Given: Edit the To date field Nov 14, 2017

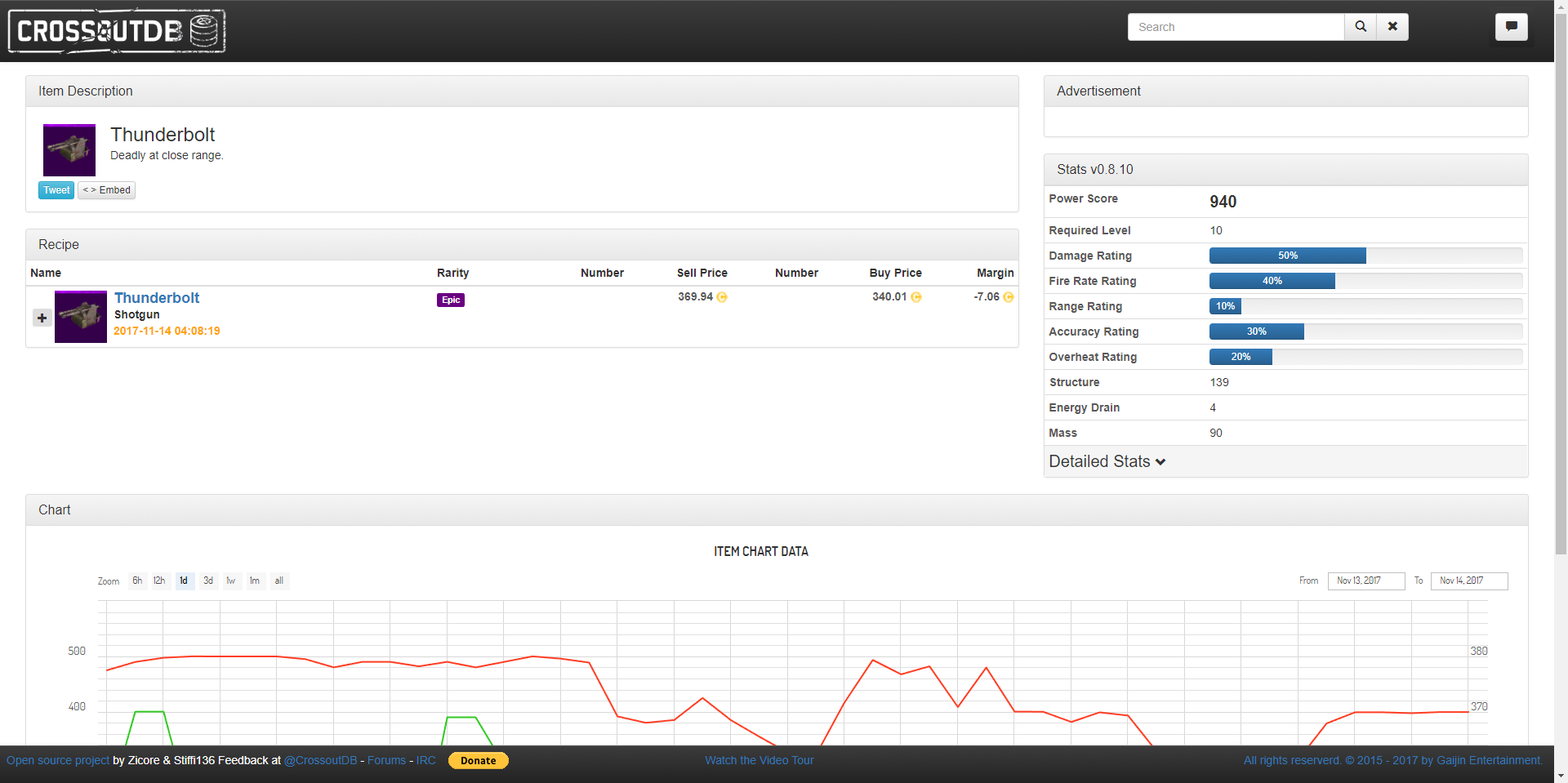Looking at the screenshot, I should tap(1469, 581).
